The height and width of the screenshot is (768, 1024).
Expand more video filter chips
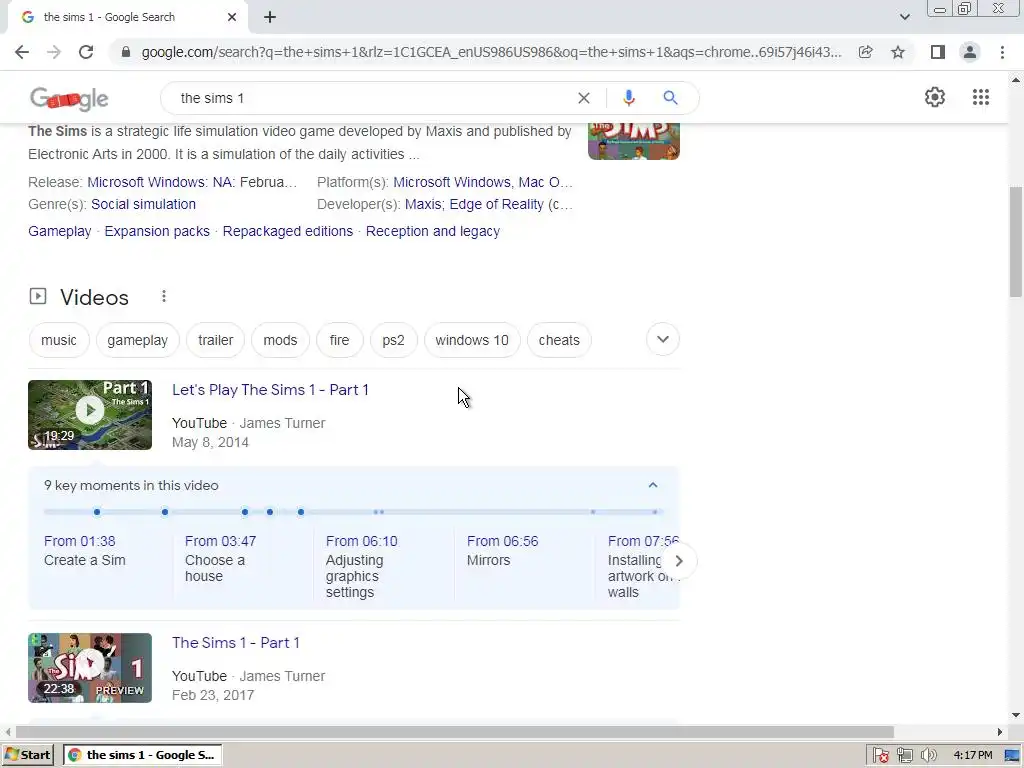(x=662, y=340)
